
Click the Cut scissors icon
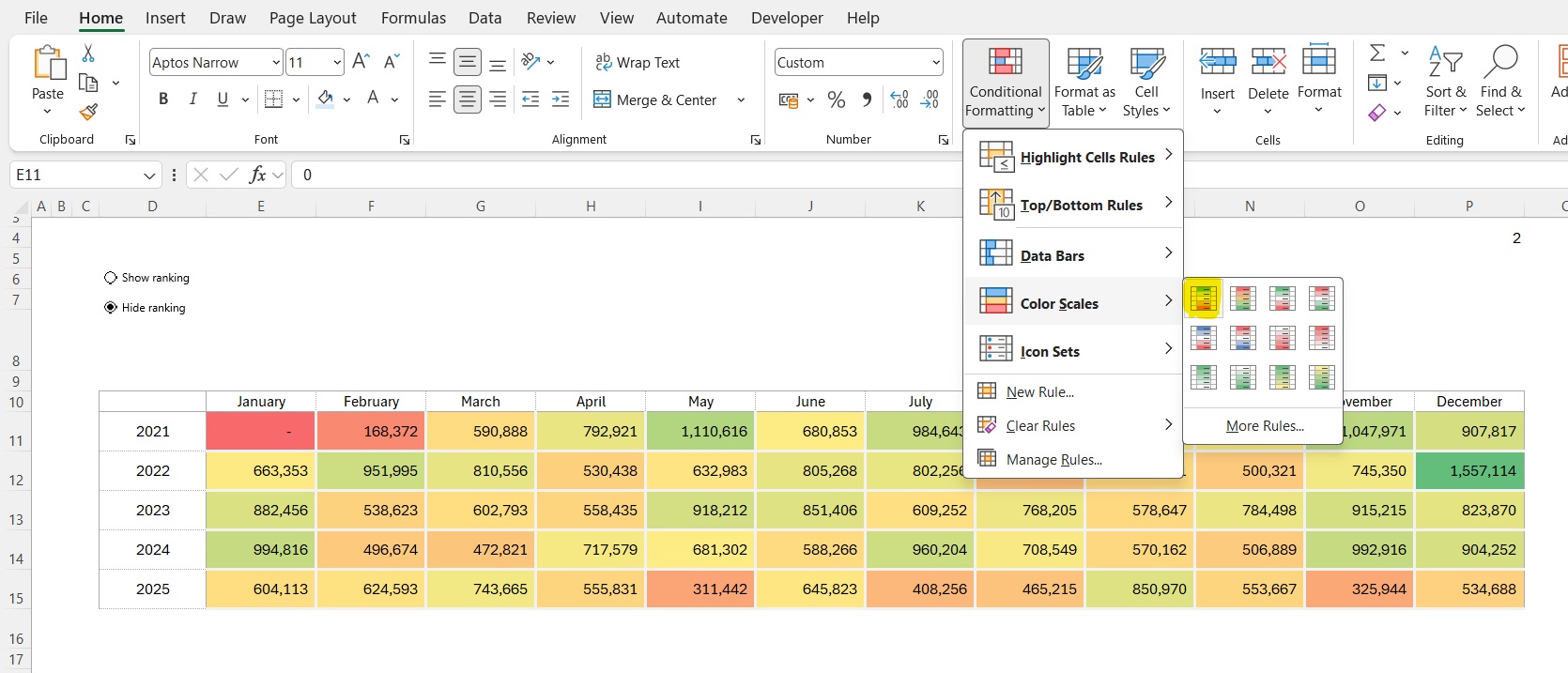tap(88, 54)
